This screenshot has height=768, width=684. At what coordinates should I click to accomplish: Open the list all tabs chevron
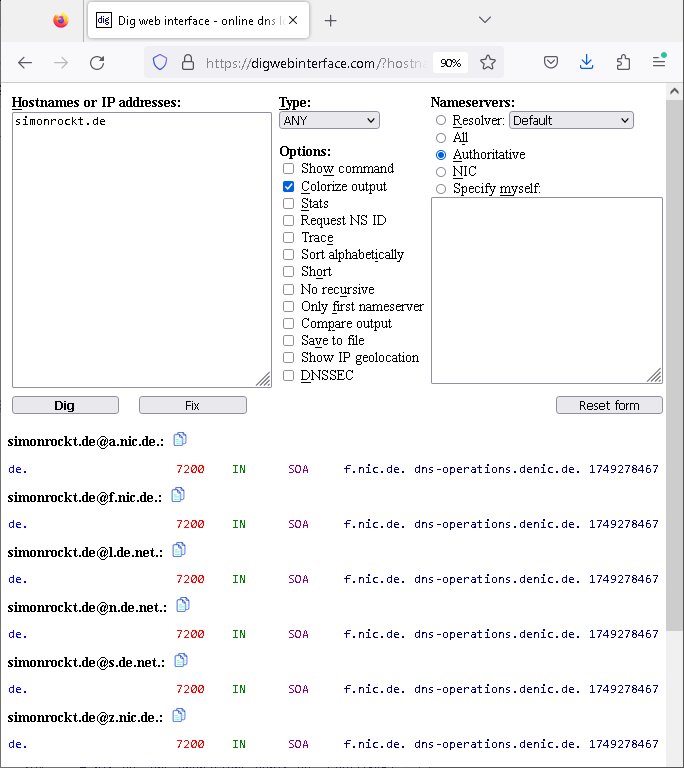pos(485,20)
